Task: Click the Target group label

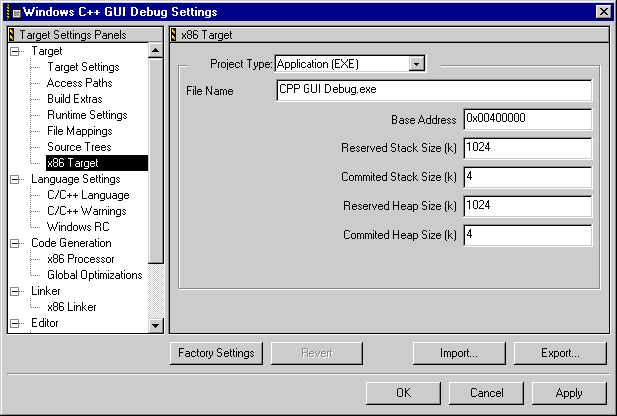Action: 47,51
